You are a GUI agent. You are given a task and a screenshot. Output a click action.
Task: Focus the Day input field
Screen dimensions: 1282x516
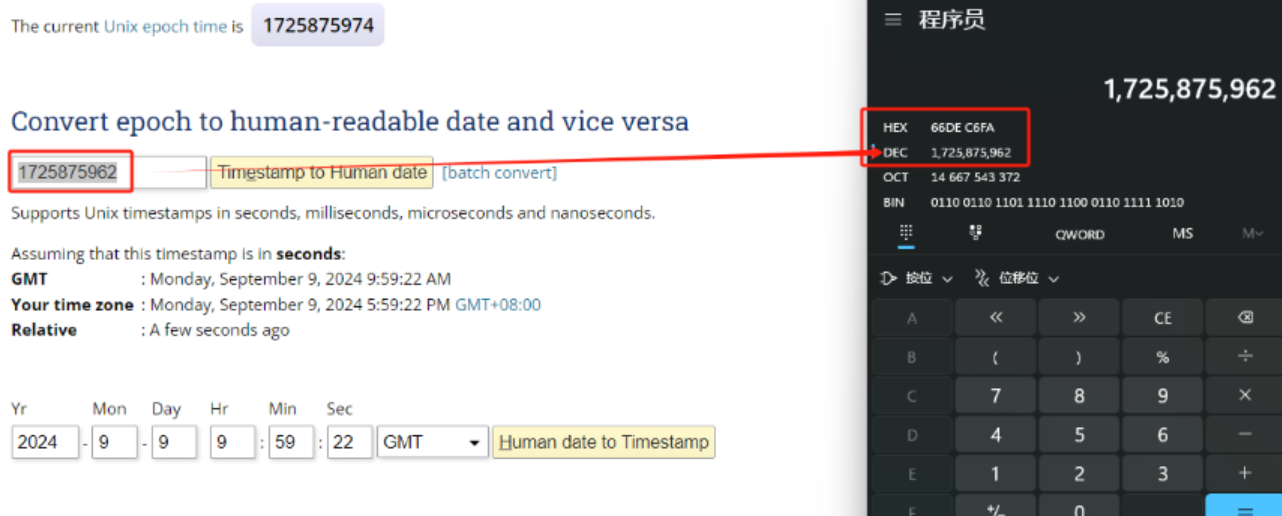click(174, 442)
